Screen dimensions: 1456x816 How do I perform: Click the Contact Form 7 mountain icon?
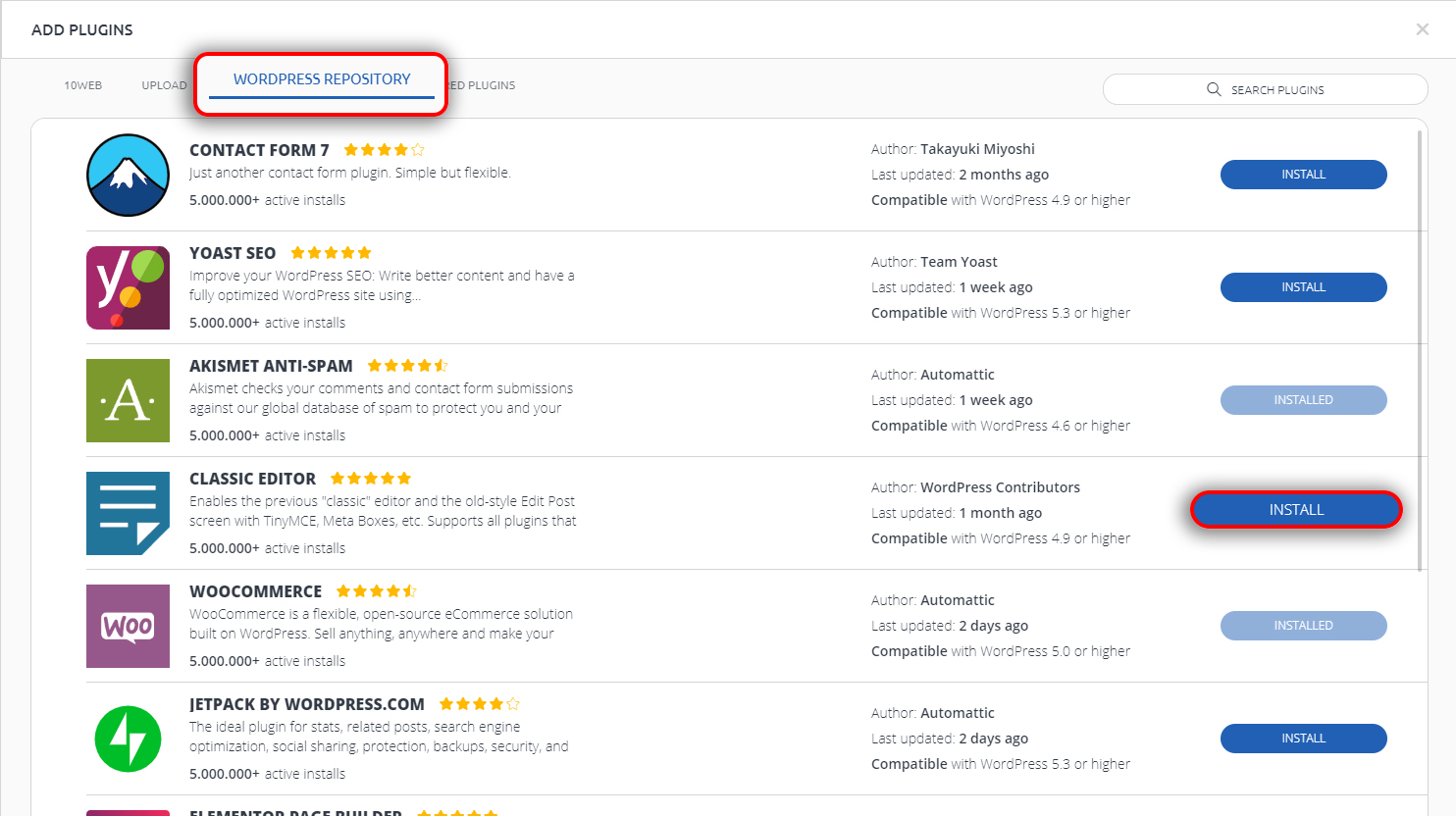128,175
